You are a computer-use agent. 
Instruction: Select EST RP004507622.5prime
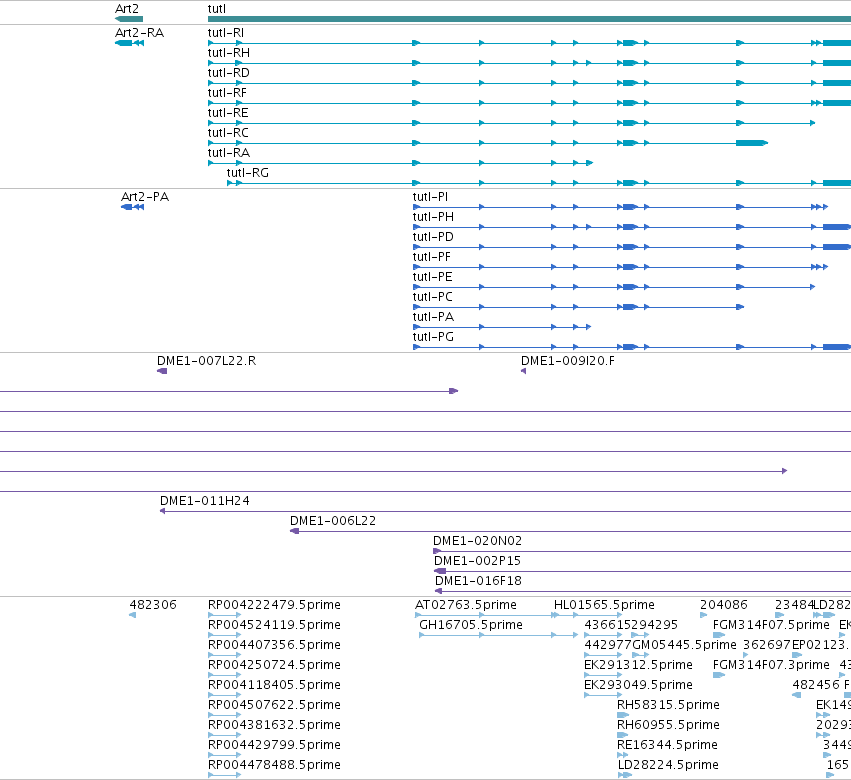pyautogui.click(x=274, y=706)
